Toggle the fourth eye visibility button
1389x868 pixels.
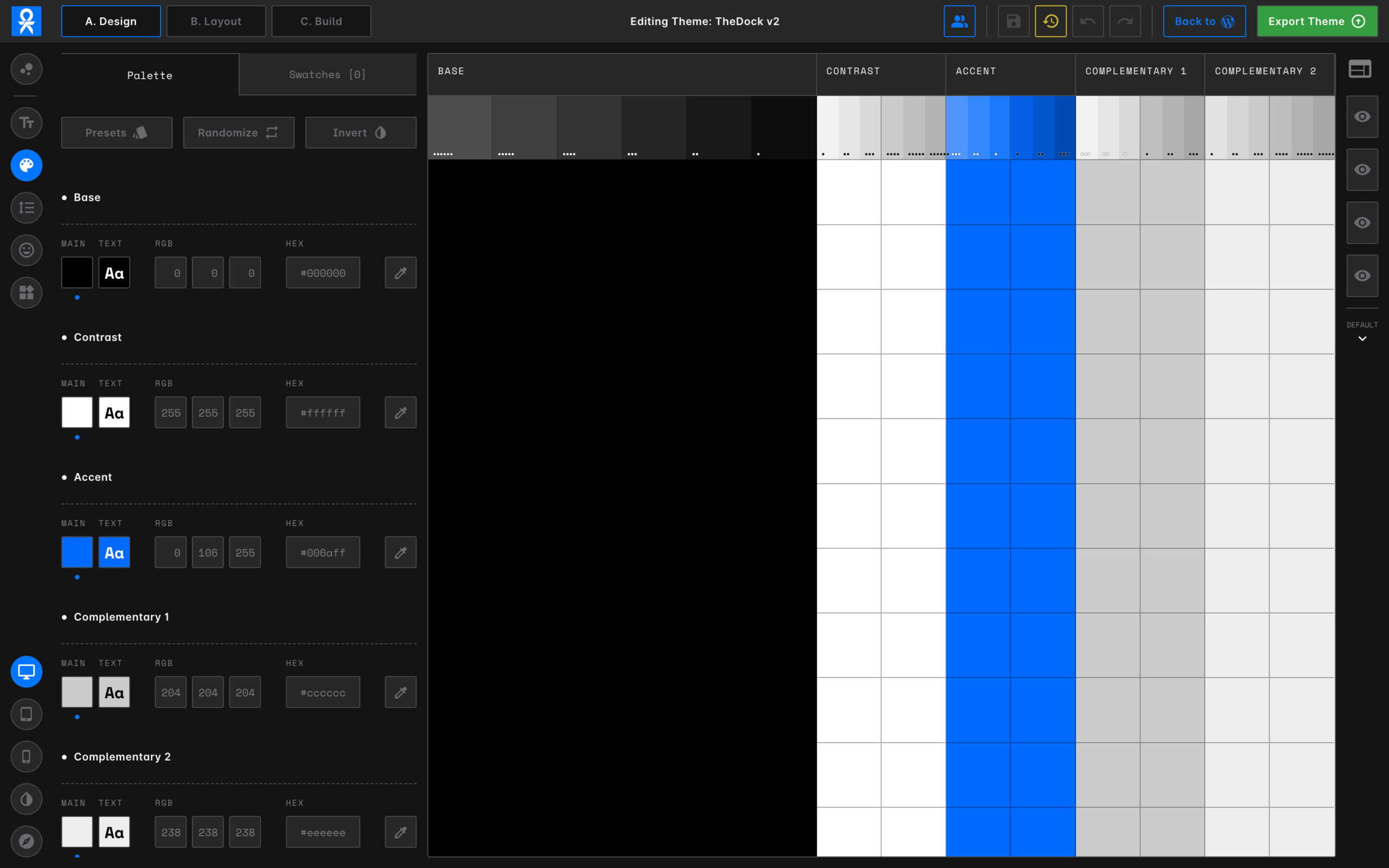pos(1362,276)
